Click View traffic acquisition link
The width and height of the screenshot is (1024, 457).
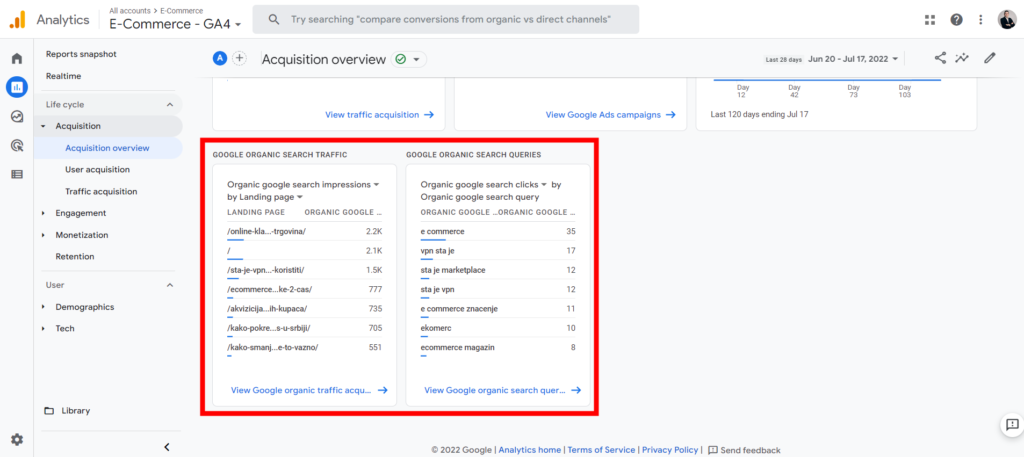tap(379, 115)
